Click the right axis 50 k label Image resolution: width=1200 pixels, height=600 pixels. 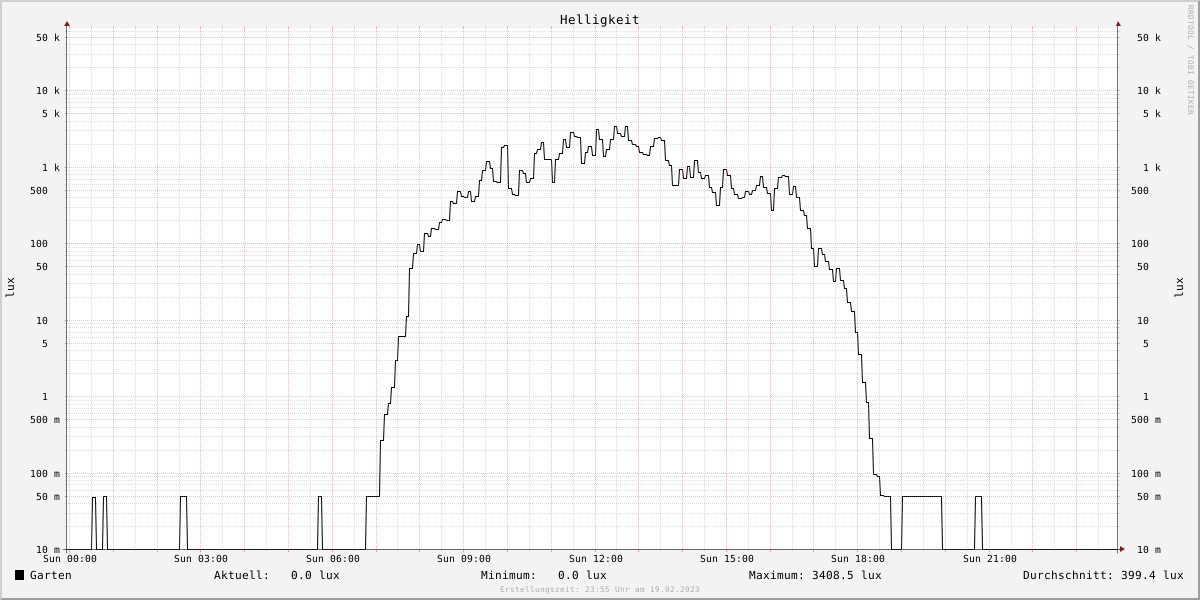pos(1149,38)
